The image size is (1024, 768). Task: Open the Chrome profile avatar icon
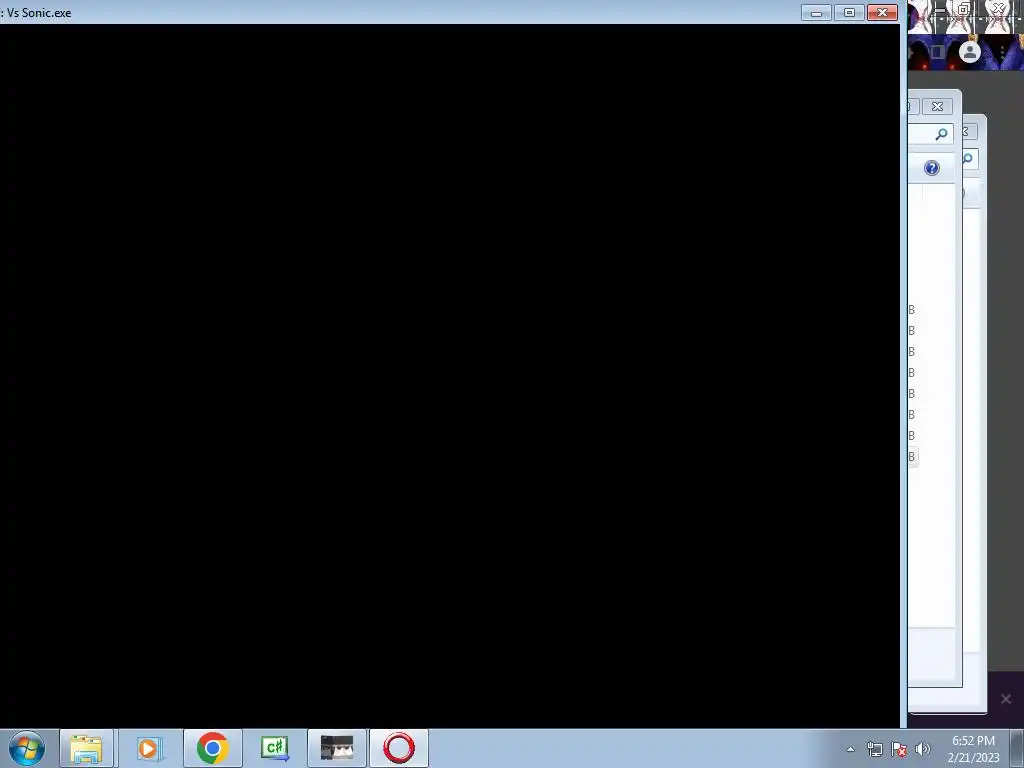(970, 52)
